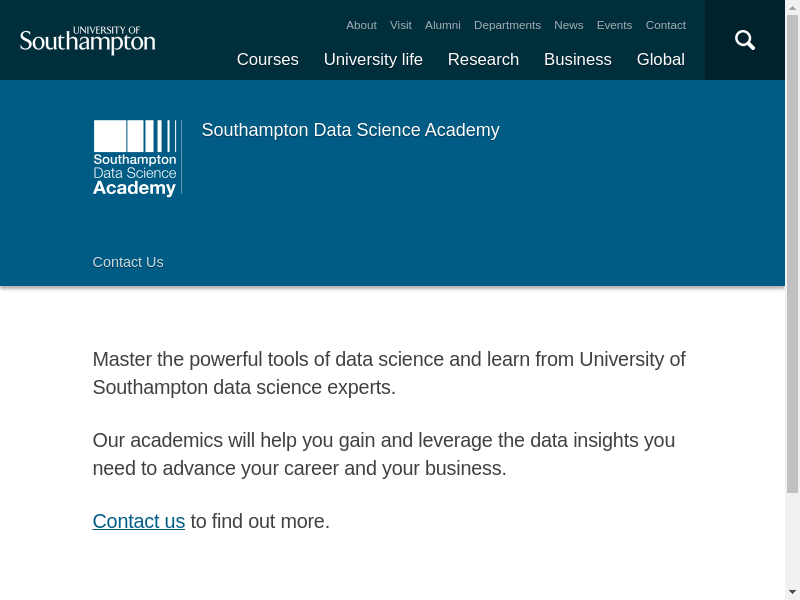This screenshot has height=600, width=800.
Task: Go to the Research section
Action: [483, 60]
